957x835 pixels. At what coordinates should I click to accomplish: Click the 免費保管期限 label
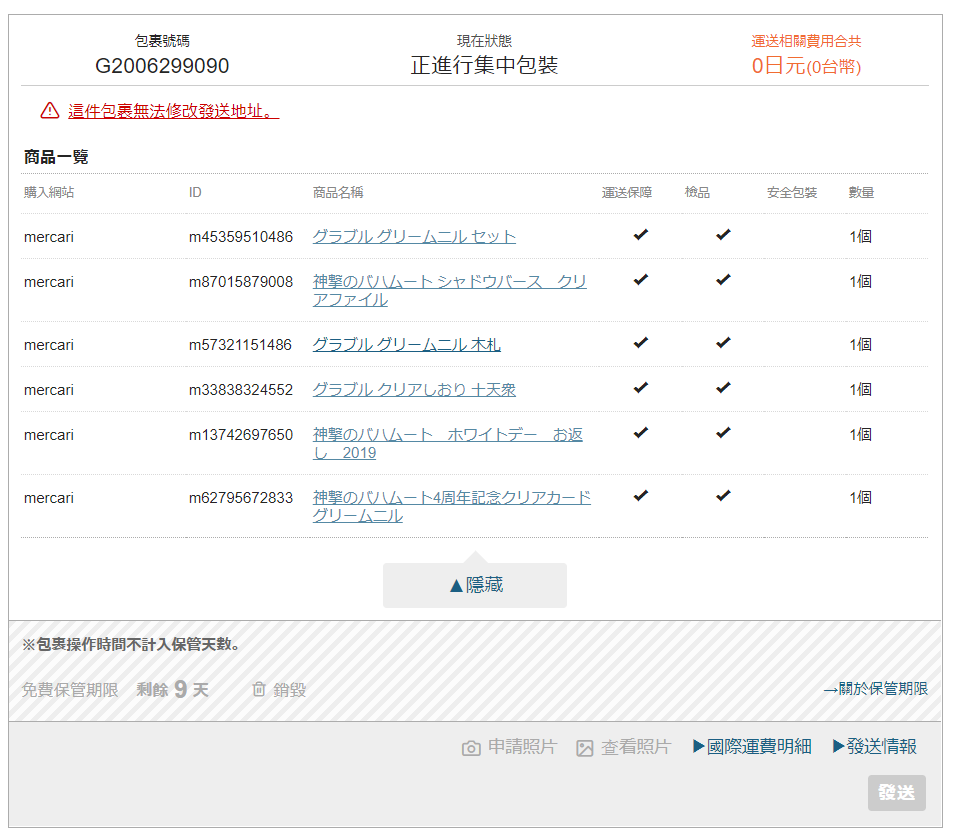click(70, 690)
